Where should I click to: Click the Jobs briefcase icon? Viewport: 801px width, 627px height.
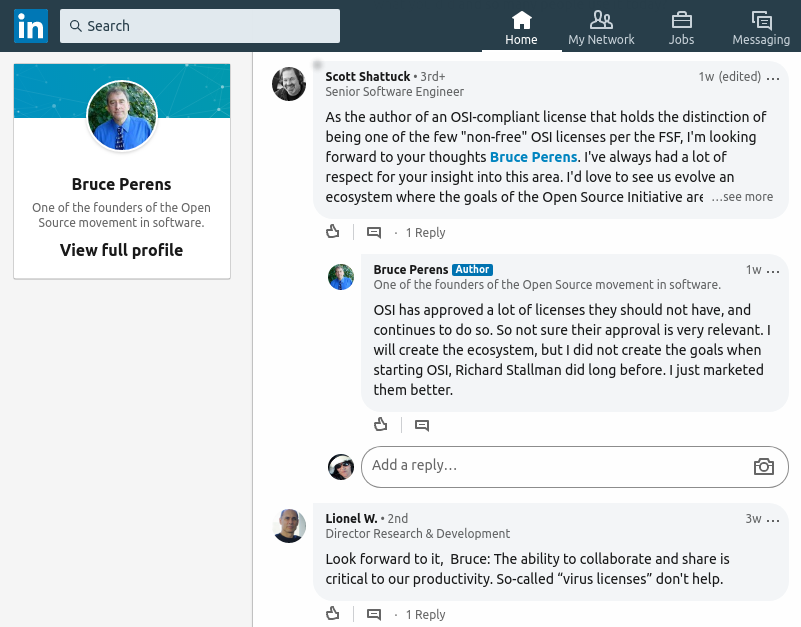(681, 20)
